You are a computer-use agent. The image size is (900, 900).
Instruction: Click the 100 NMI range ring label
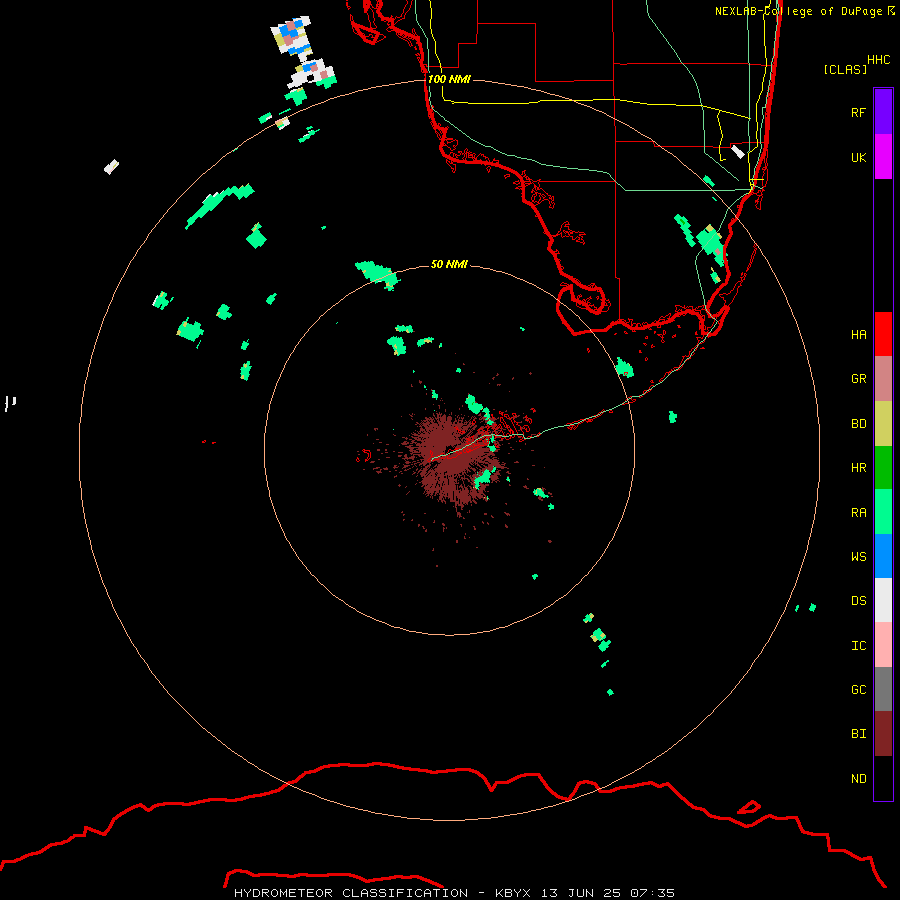click(x=449, y=79)
